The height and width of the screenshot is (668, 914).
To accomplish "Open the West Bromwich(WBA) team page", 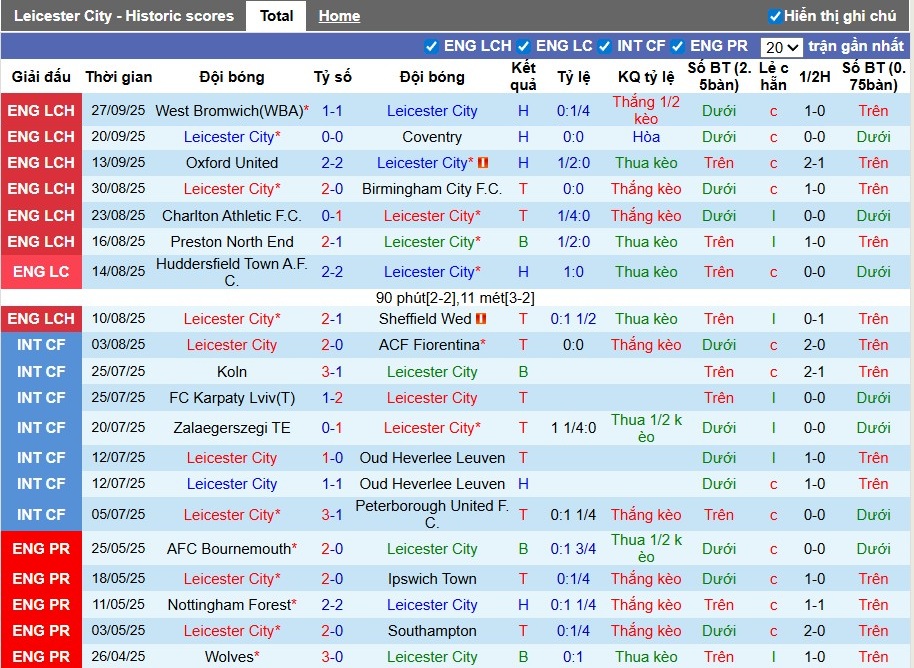I will pyautogui.click(x=231, y=110).
